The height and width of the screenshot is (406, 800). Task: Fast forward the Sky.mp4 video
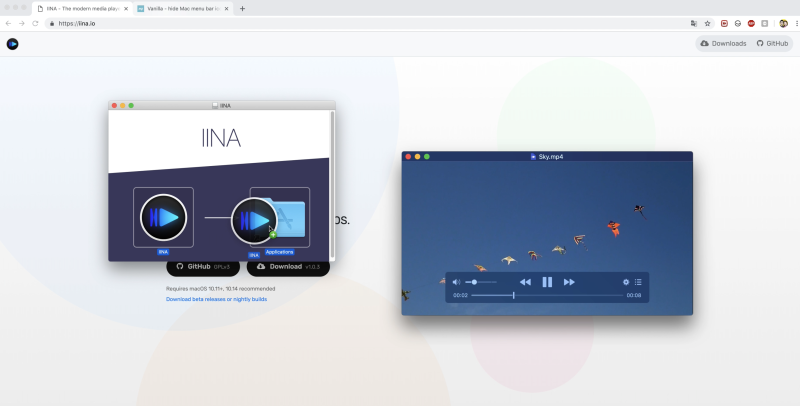(569, 282)
